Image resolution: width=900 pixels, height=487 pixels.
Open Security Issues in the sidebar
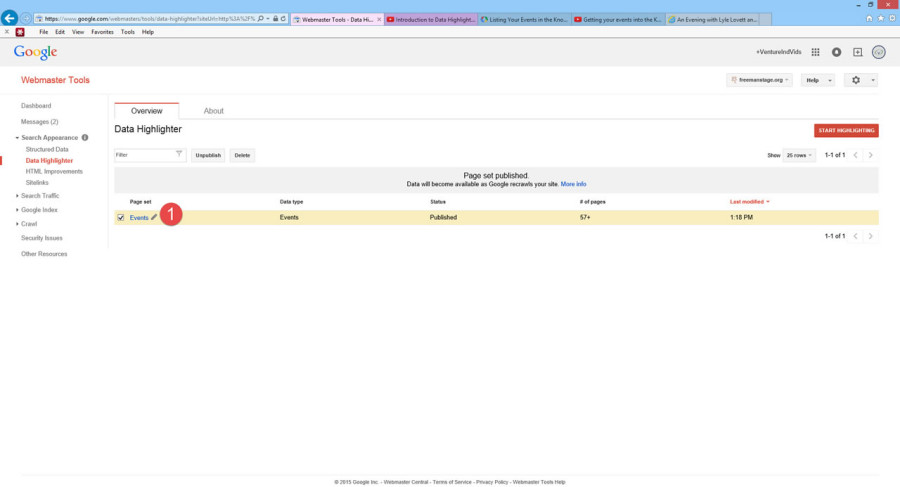click(x=42, y=238)
